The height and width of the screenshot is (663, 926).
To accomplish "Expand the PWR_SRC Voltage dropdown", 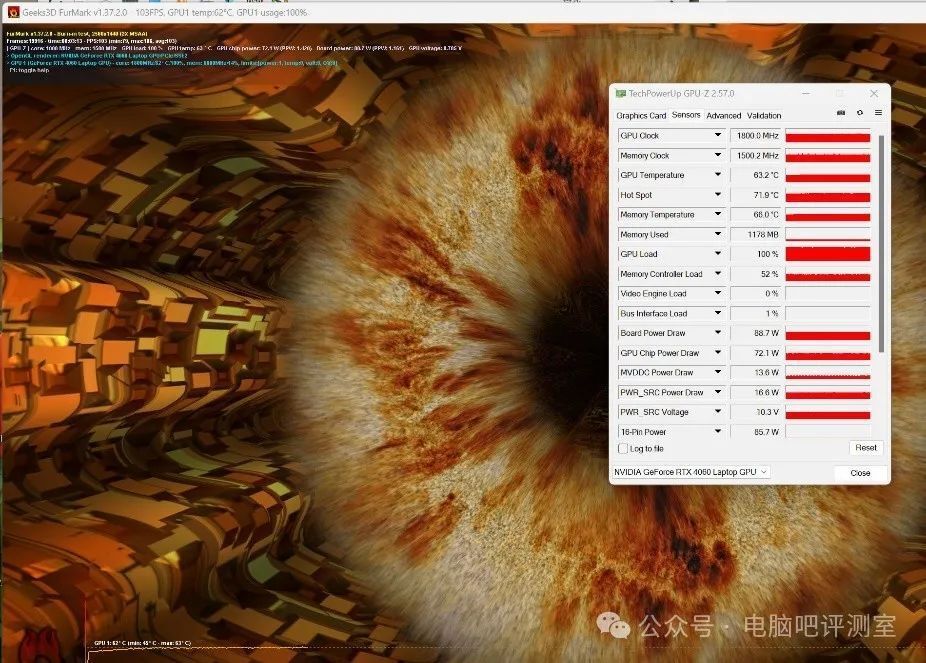I will tap(718, 412).
